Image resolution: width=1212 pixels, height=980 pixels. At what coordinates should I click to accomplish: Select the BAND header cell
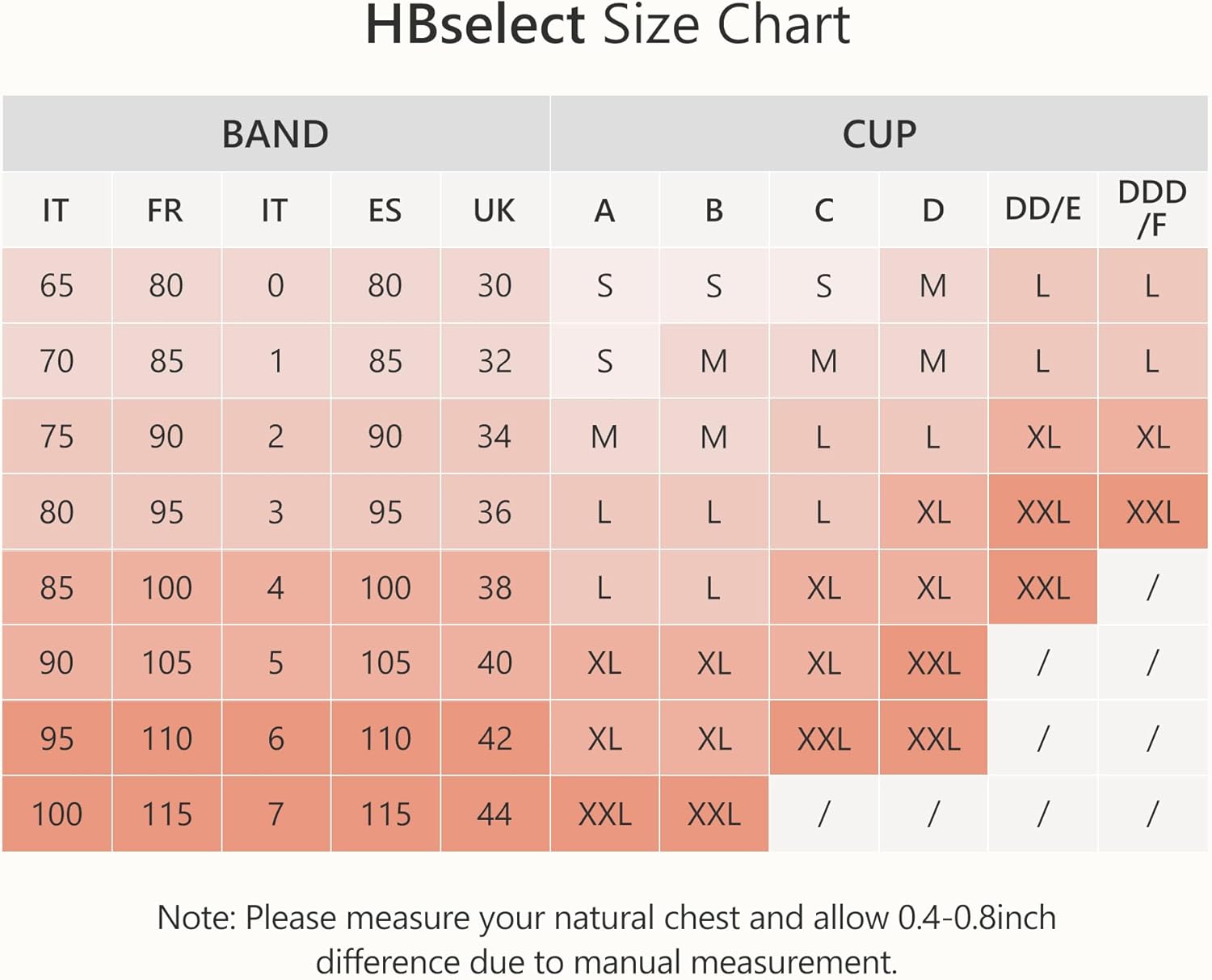(x=276, y=134)
